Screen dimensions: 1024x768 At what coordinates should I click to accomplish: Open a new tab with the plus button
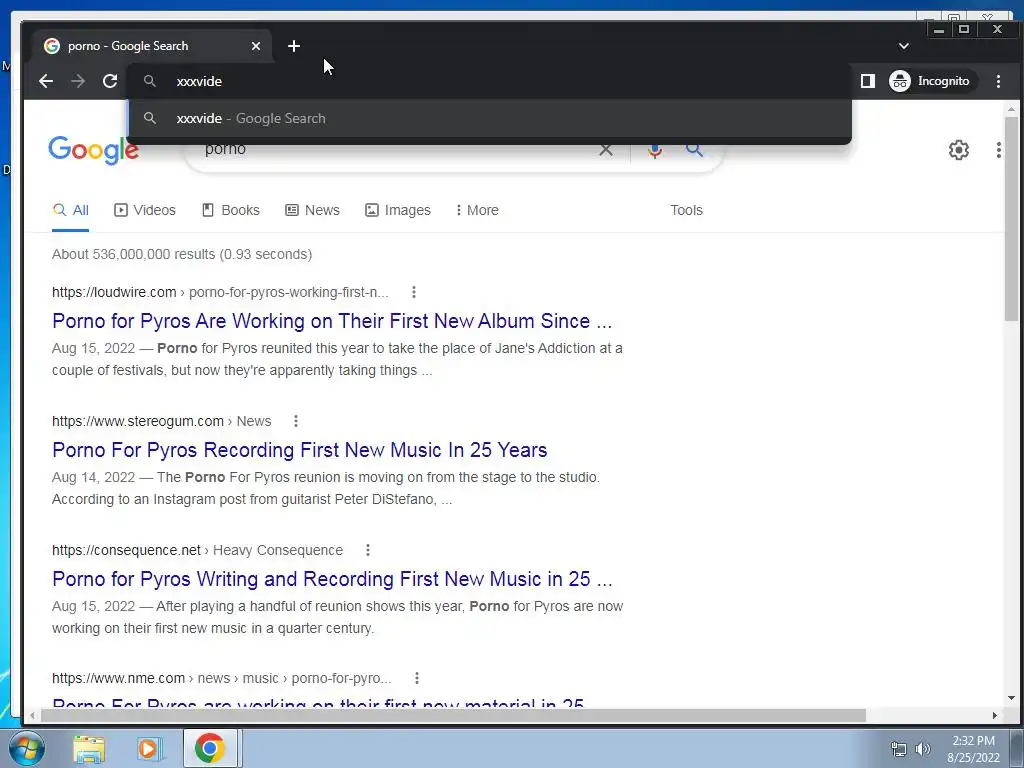[x=294, y=46]
